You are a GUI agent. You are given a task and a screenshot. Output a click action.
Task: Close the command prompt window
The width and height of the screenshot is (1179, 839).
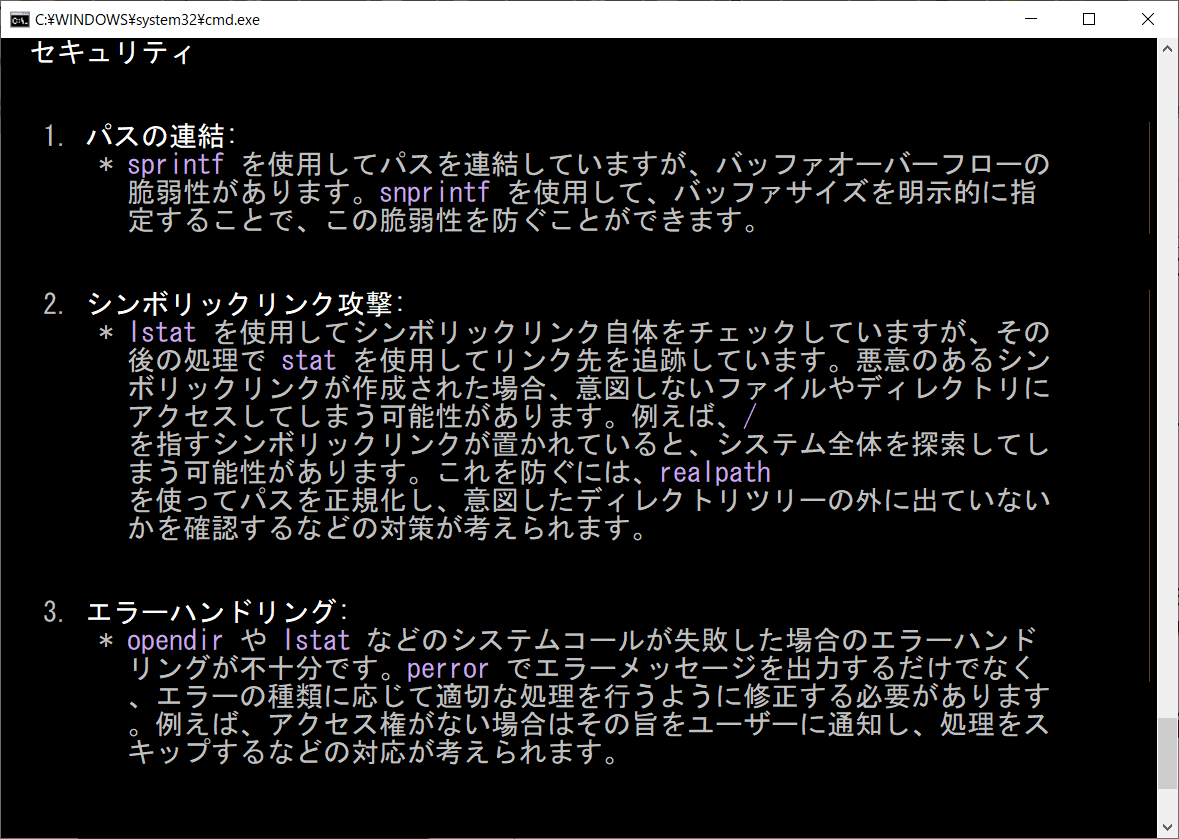click(x=1145, y=19)
